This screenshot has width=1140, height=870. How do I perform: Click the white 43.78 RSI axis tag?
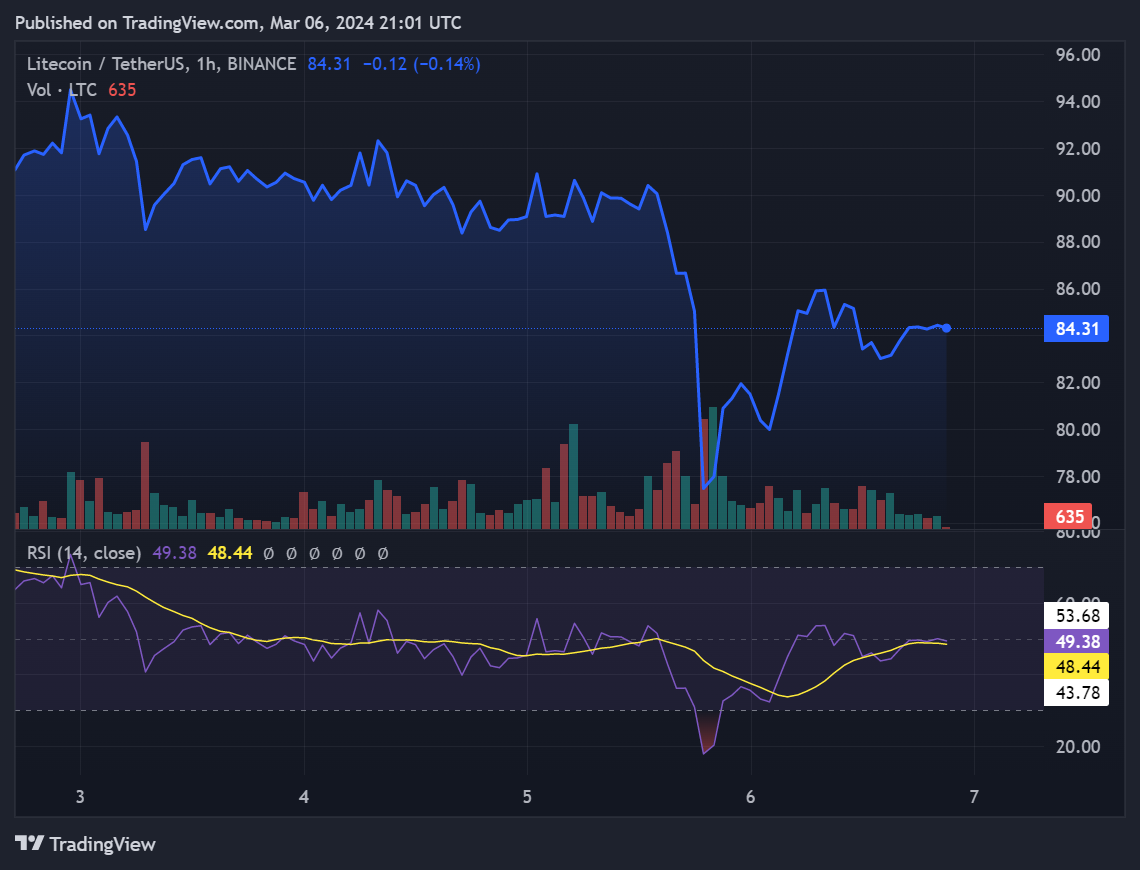tap(1075, 691)
